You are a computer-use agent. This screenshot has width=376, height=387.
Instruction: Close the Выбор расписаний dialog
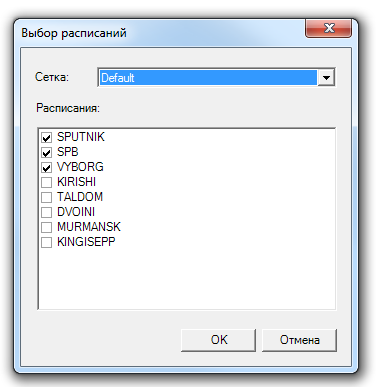pos(328,28)
